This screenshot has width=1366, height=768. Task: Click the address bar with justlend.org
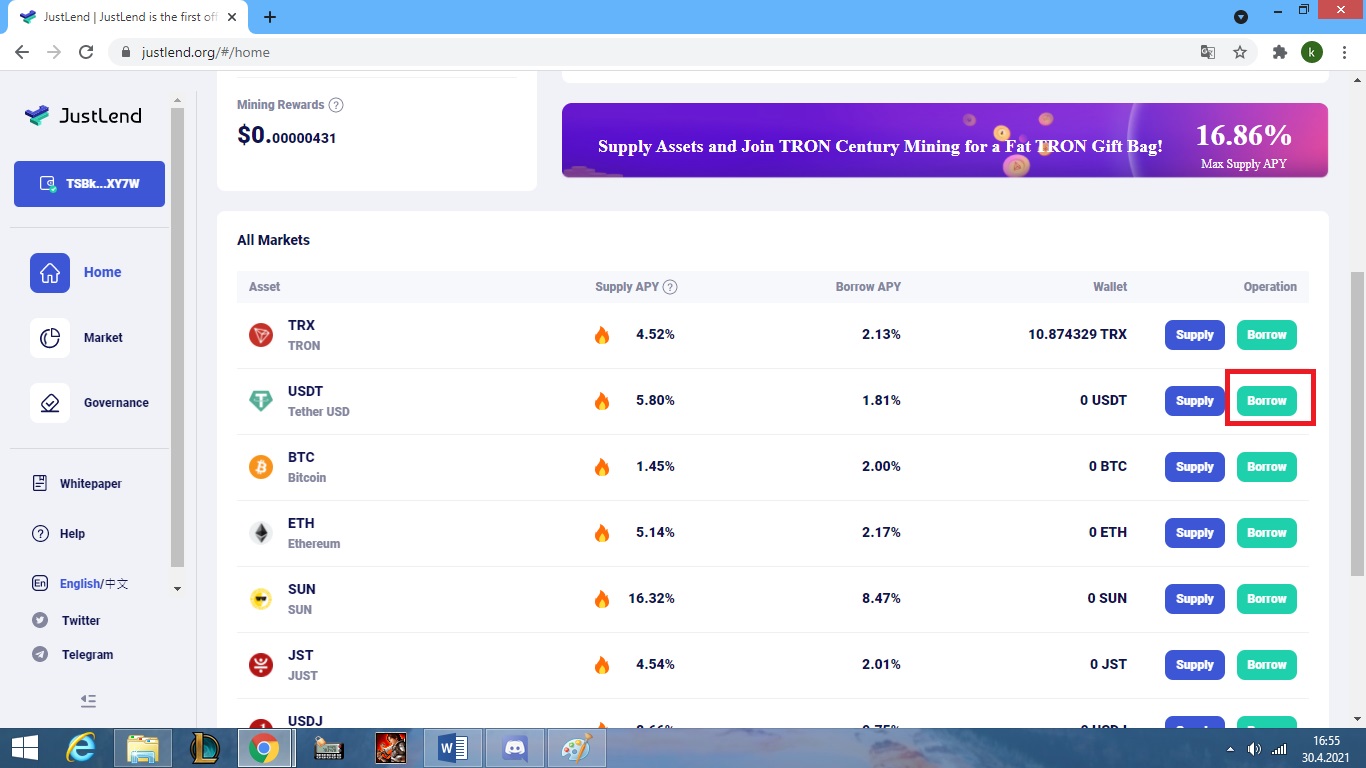pyautogui.click(x=650, y=52)
